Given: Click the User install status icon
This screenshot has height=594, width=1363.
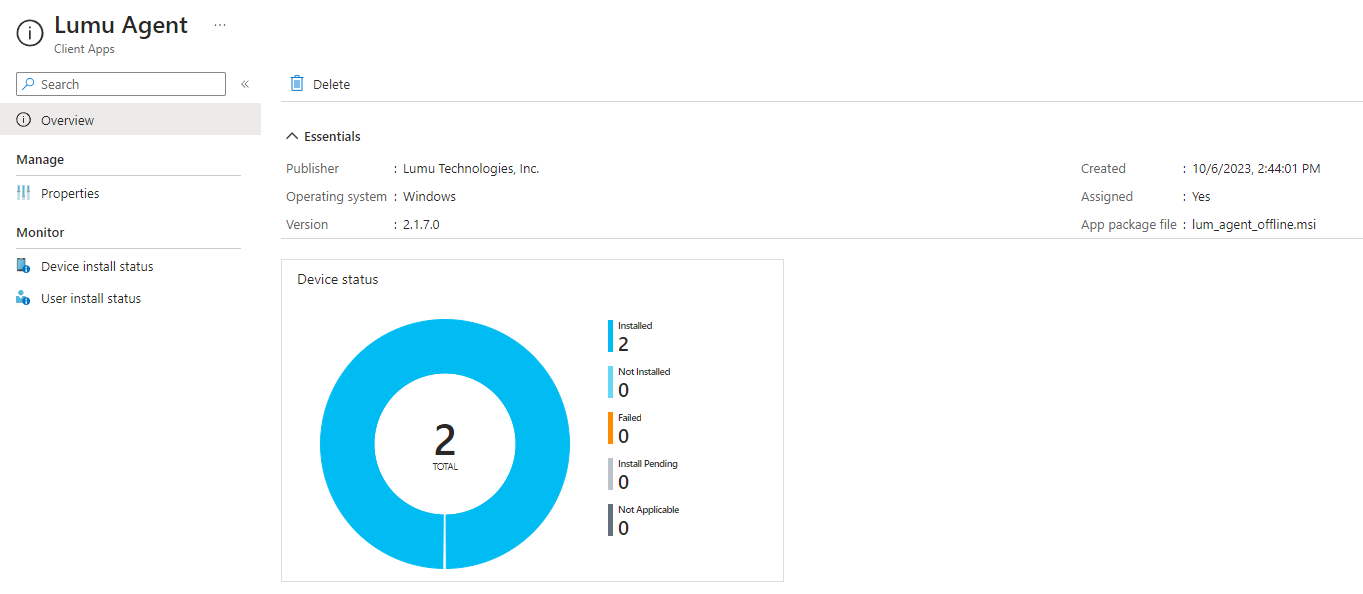Looking at the screenshot, I should pos(24,298).
